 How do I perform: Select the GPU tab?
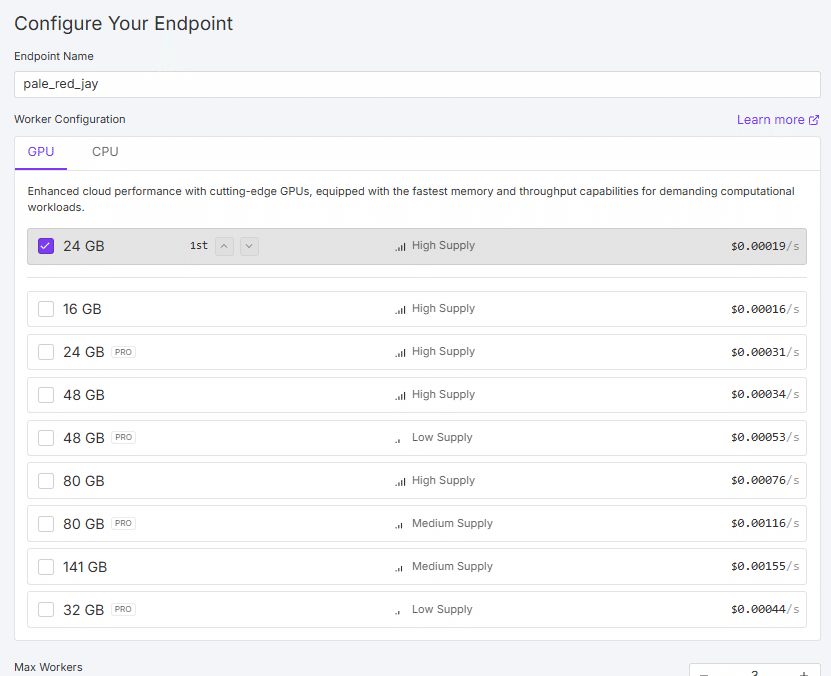coord(41,152)
